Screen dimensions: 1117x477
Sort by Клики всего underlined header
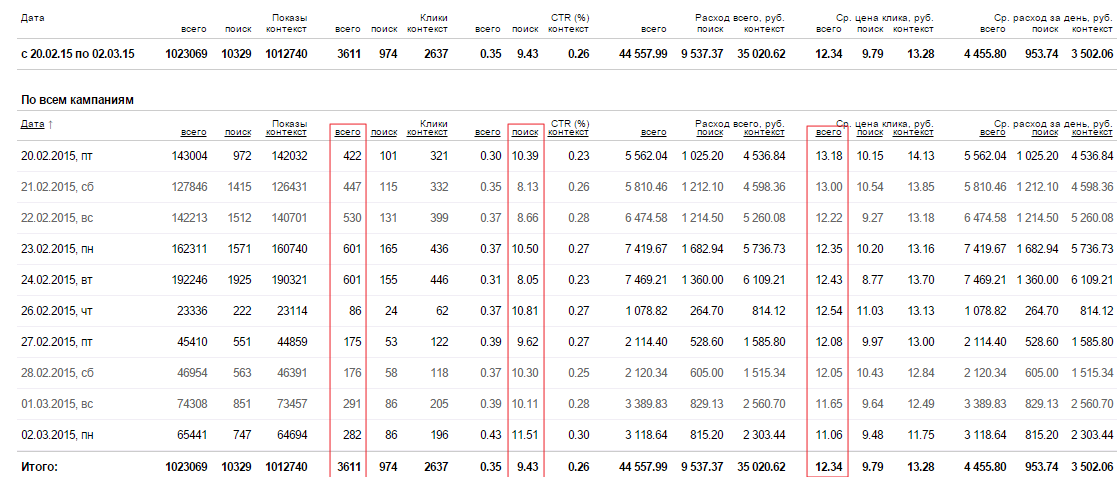click(348, 132)
